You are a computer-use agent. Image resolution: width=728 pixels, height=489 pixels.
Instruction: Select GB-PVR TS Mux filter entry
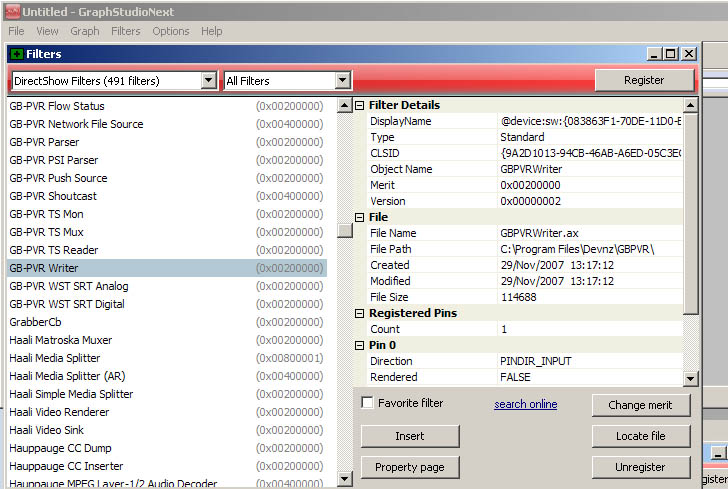46,232
